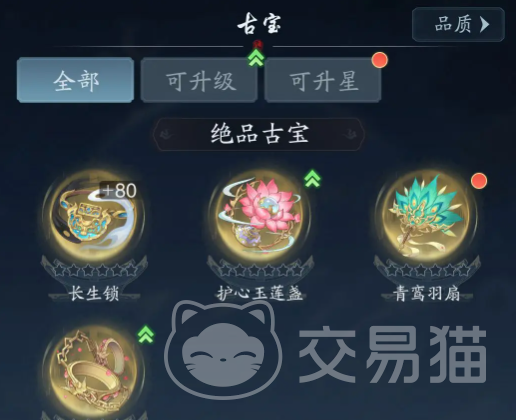Switch to the 可升级 tab

[x=199, y=80]
